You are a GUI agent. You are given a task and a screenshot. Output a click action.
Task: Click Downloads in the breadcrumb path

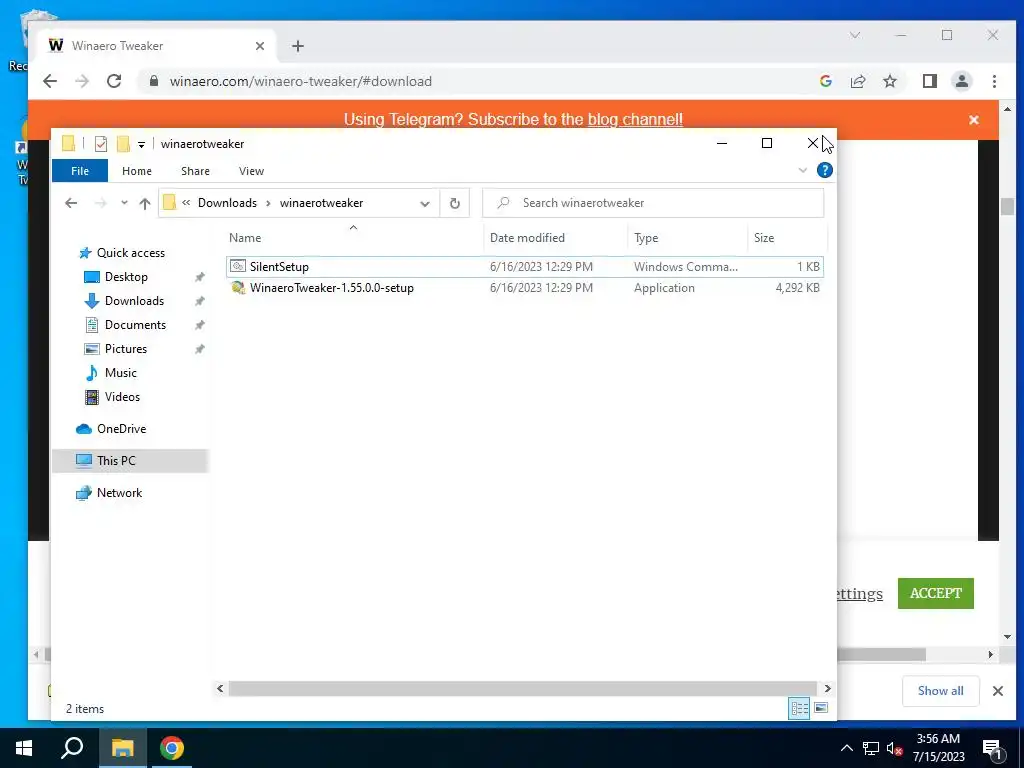click(x=227, y=203)
